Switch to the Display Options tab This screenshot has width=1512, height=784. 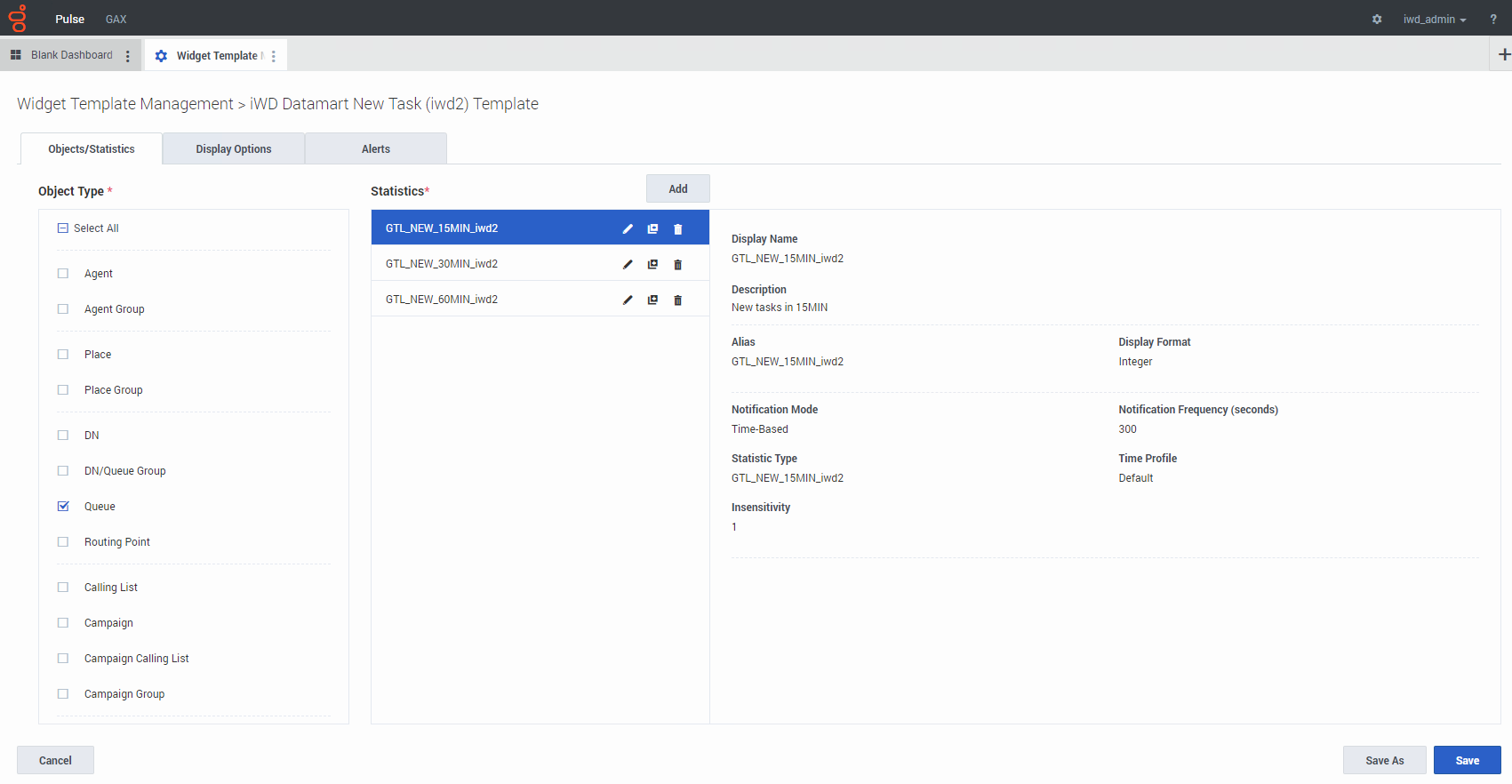pos(234,149)
